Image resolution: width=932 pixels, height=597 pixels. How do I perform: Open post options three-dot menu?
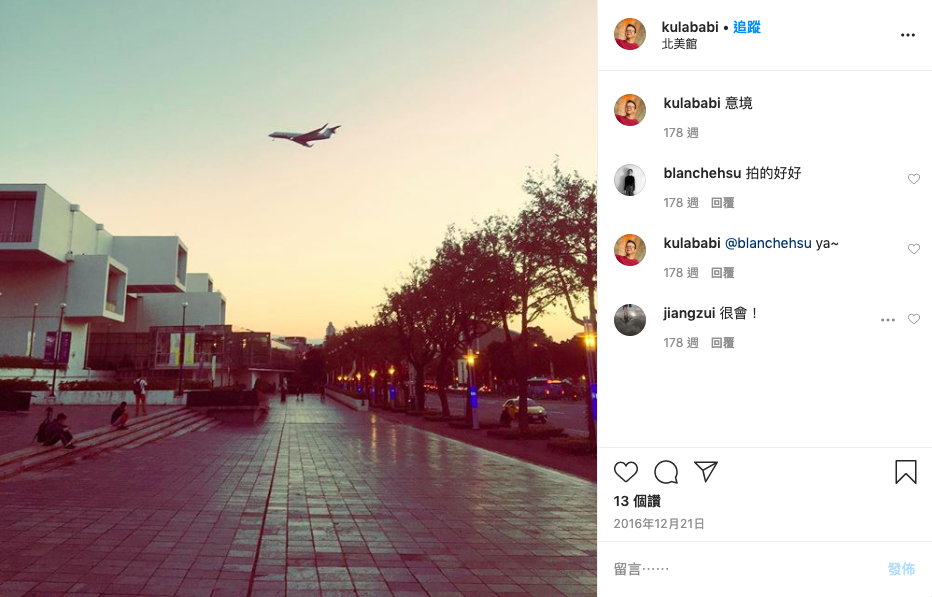tap(908, 35)
